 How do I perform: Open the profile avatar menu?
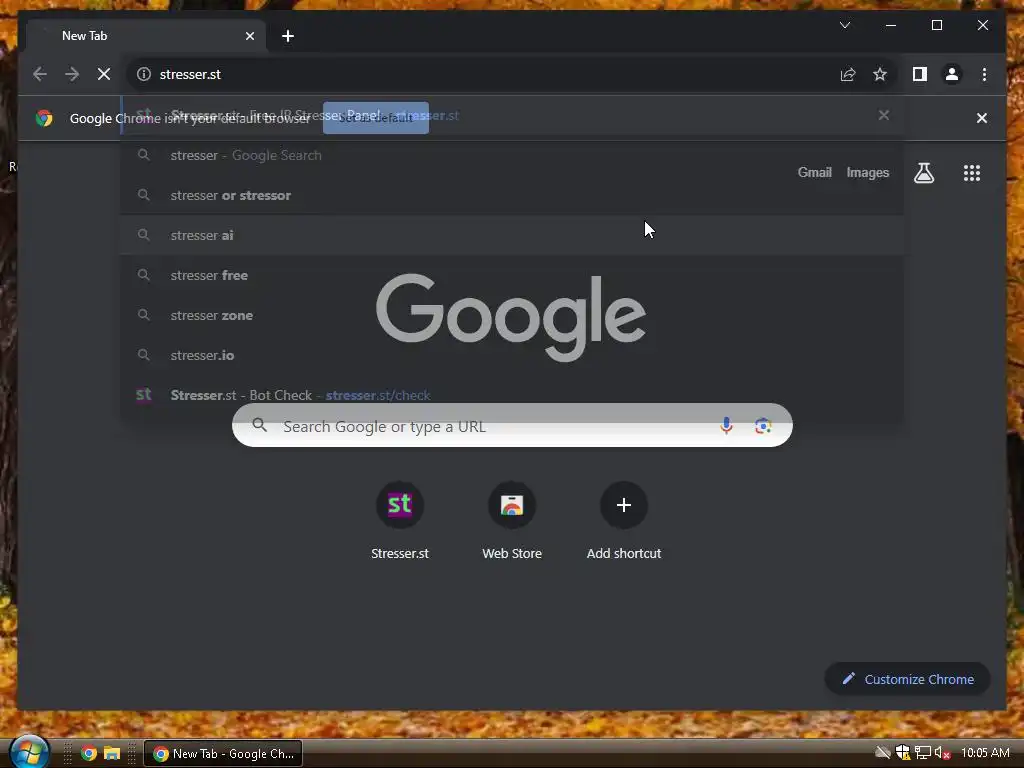(x=952, y=74)
